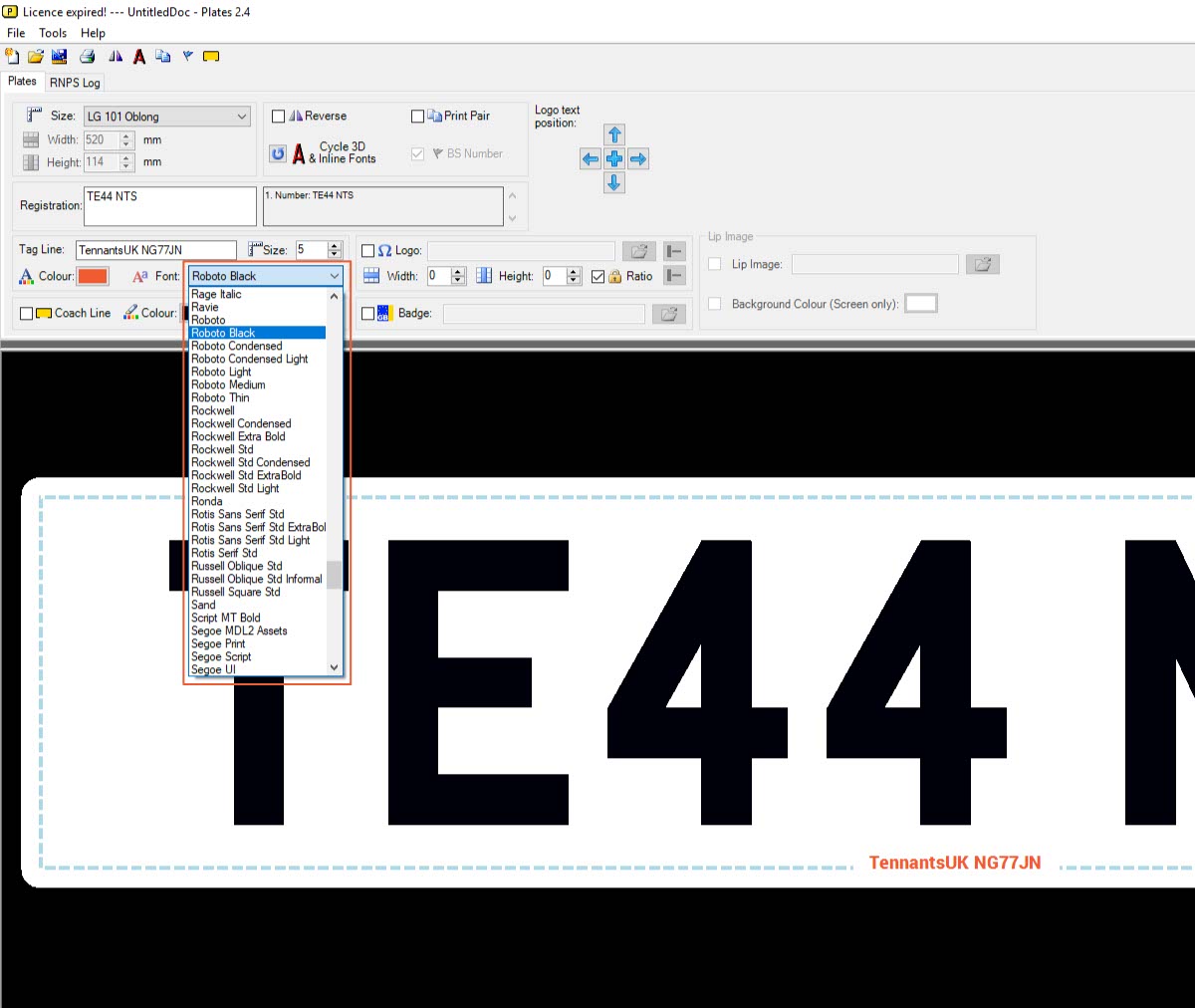Click the font list scroll-down arrow
Image resolution: width=1195 pixels, height=1008 pixels.
(x=334, y=667)
